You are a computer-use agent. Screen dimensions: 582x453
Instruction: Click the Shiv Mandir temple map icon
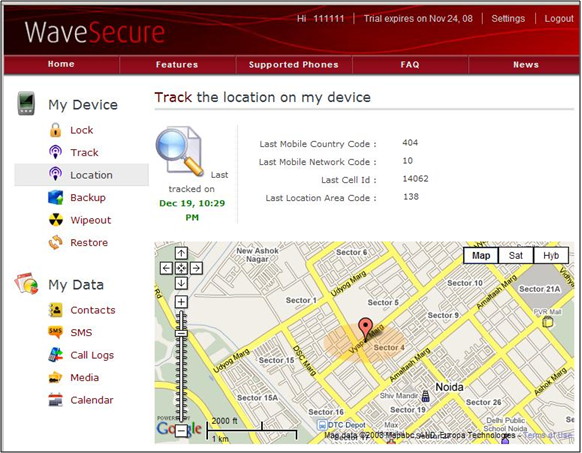tap(425, 397)
